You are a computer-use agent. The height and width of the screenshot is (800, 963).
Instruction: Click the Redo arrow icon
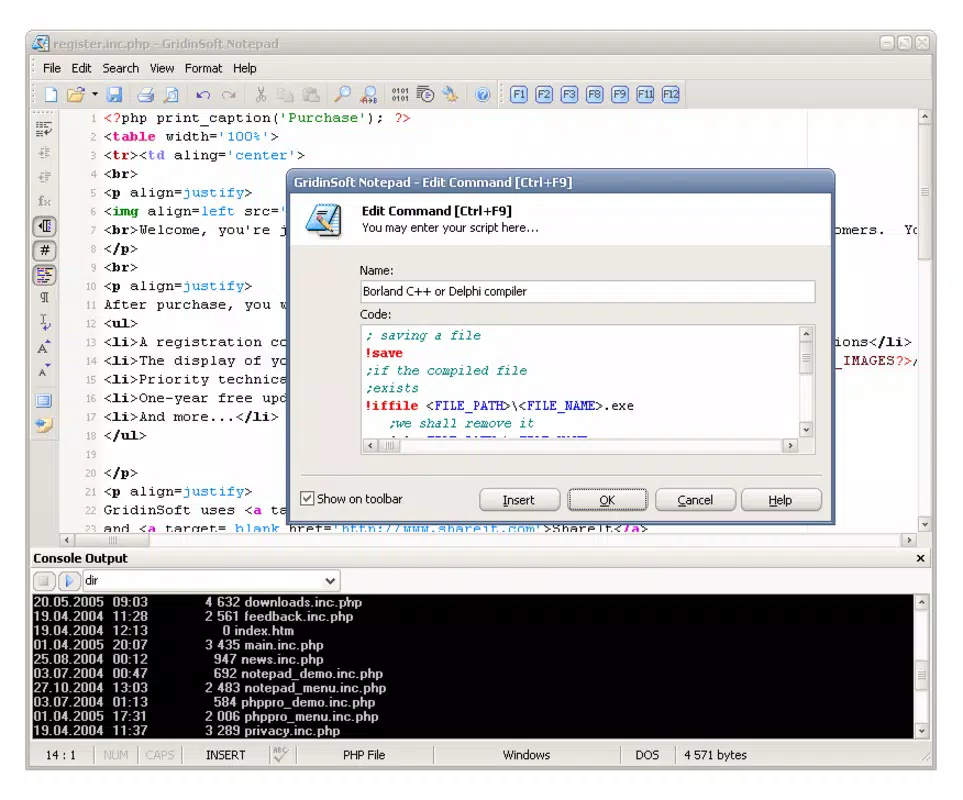[x=229, y=95]
